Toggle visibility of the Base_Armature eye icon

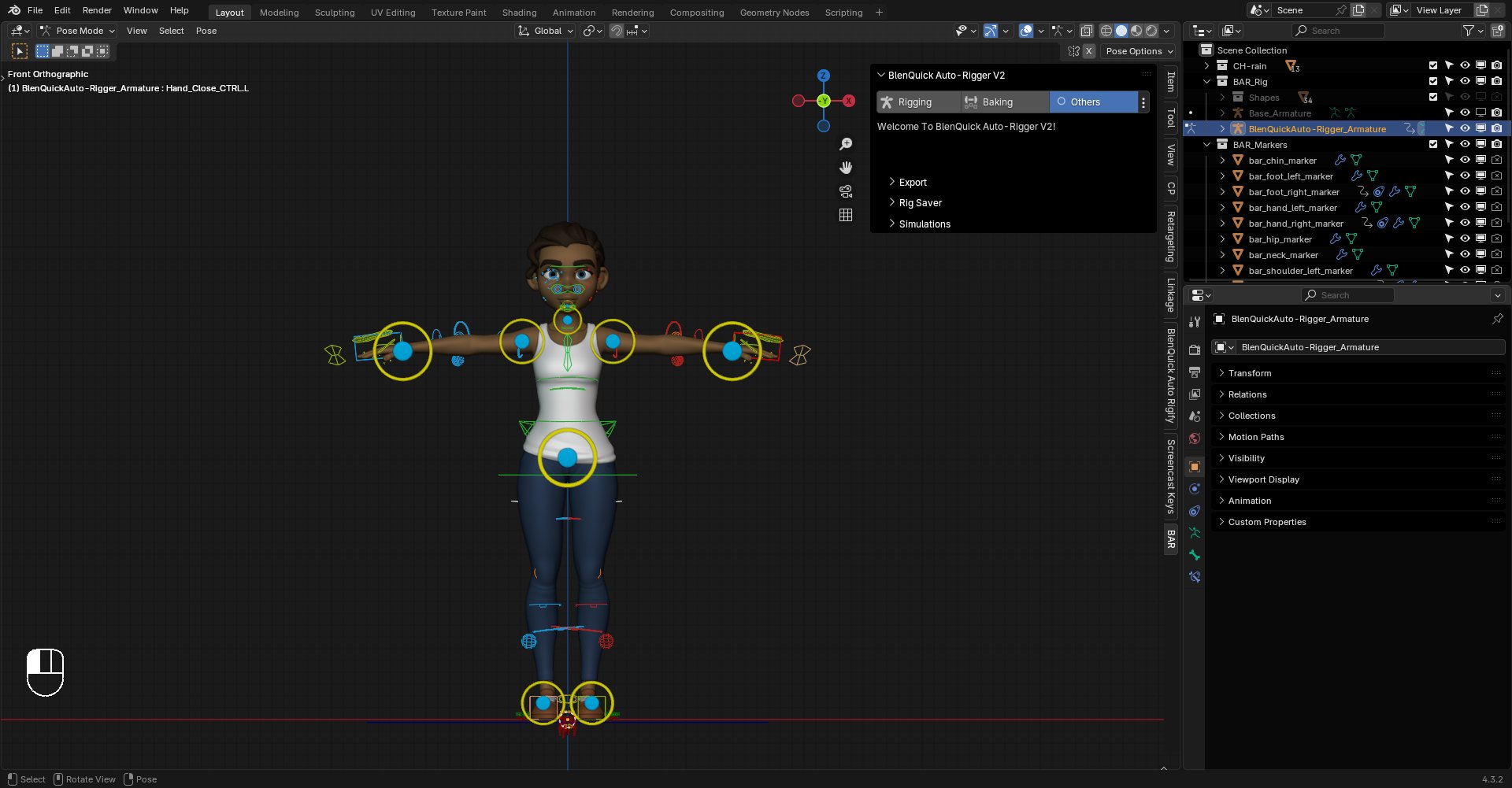click(1465, 113)
